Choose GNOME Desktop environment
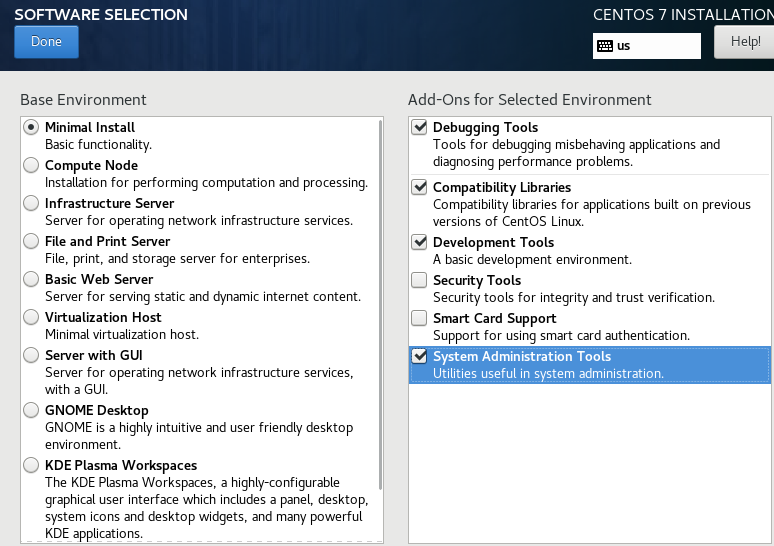 point(32,410)
